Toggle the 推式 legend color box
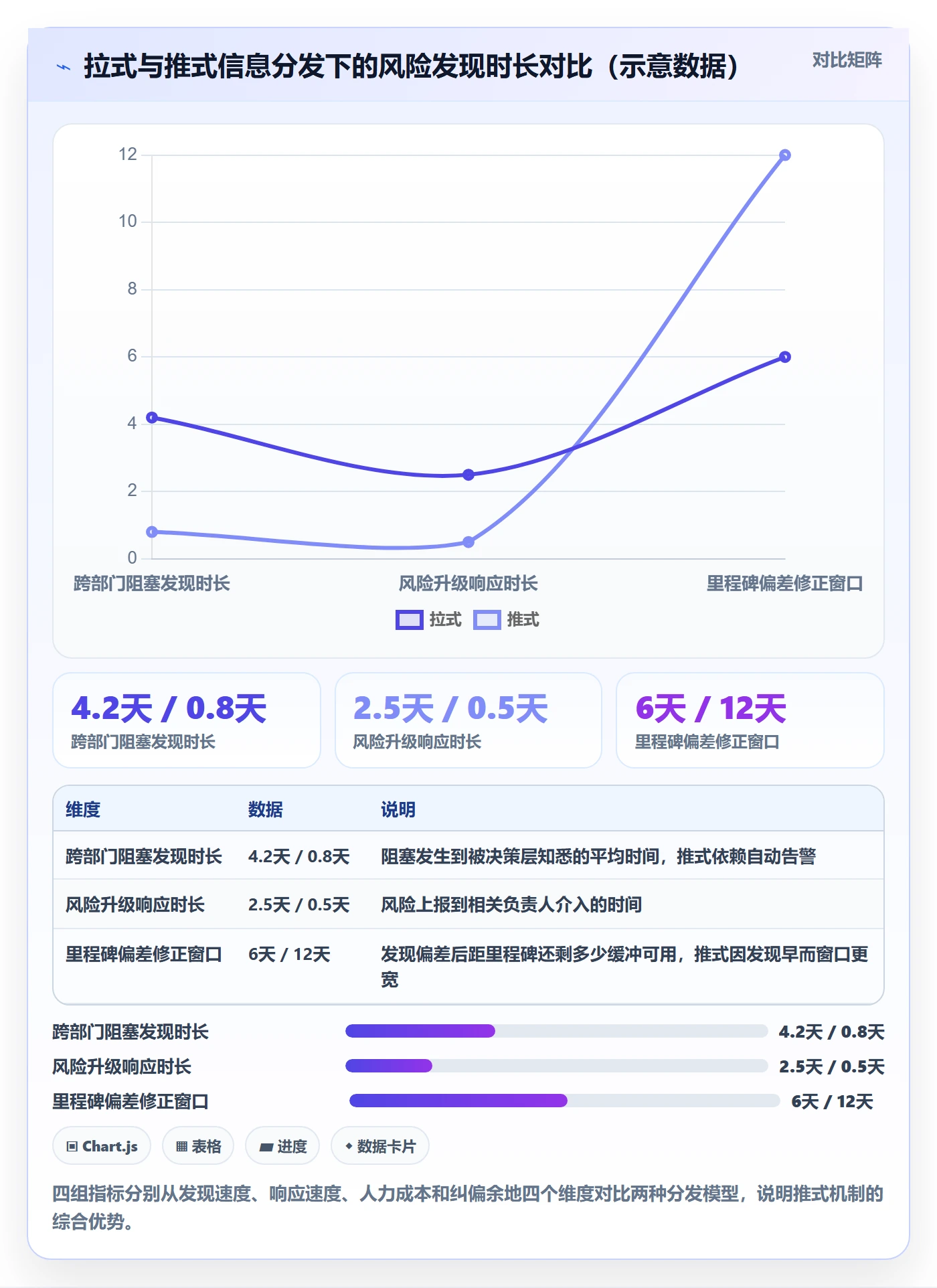The image size is (937, 1288). [487, 620]
